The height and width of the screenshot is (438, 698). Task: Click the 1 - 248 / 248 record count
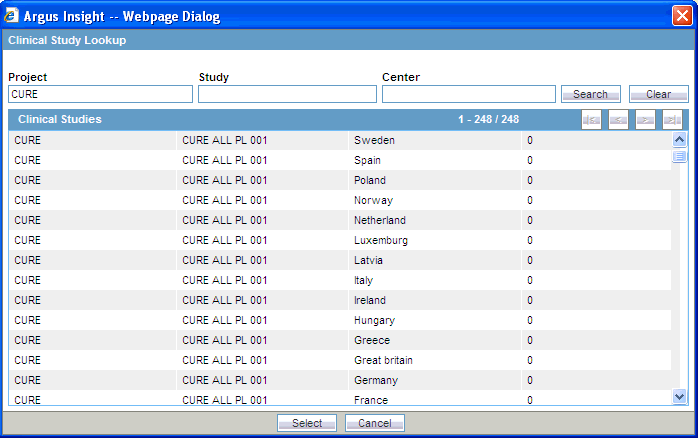coord(488,119)
